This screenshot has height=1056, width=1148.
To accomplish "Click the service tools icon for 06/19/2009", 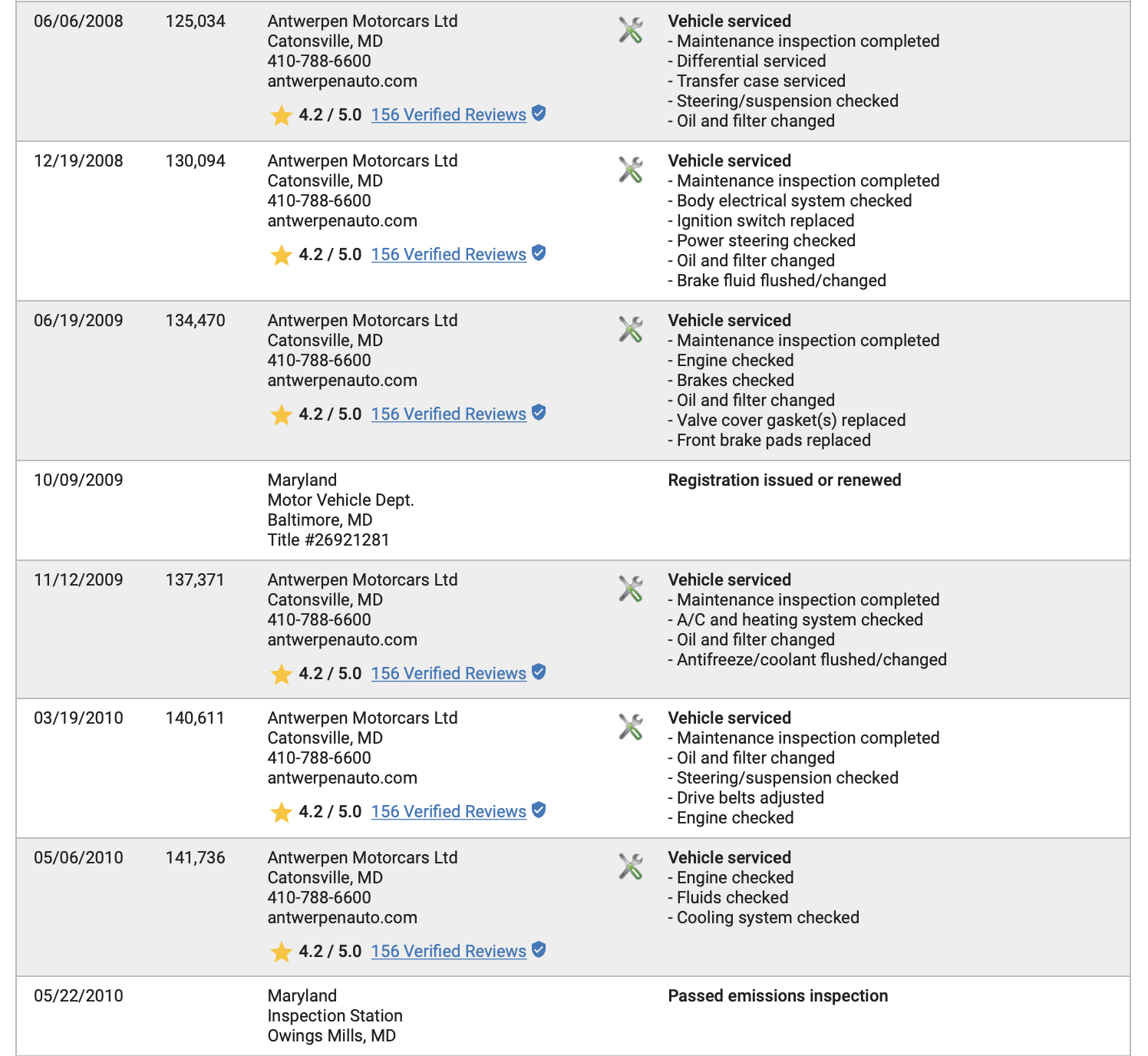I will click(x=631, y=330).
